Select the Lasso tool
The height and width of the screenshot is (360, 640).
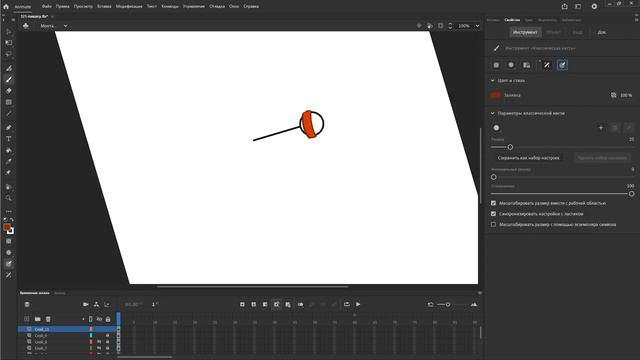coord(9,54)
